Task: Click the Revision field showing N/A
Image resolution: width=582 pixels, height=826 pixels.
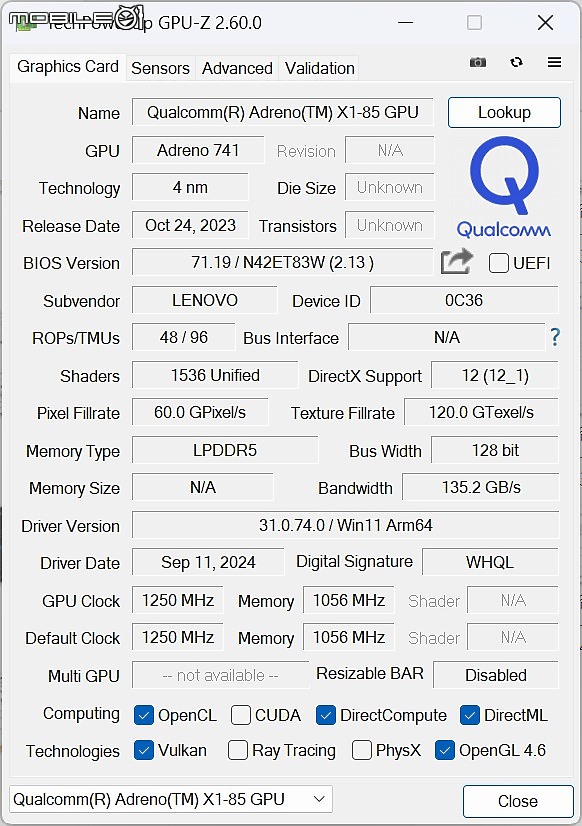Action: pos(390,150)
